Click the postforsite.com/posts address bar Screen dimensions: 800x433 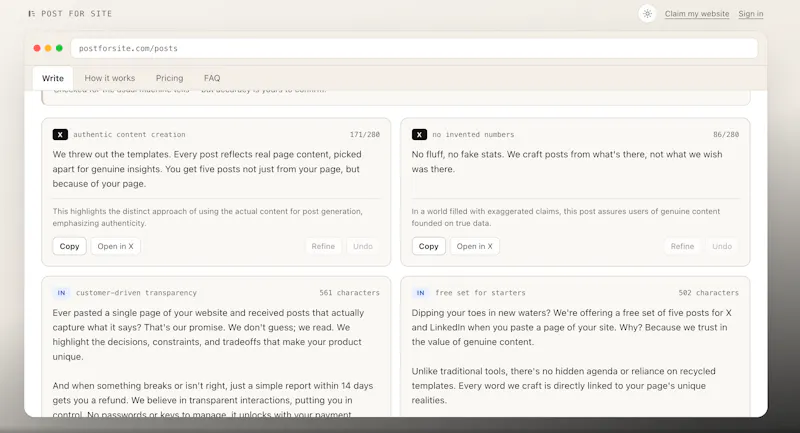[x=414, y=48]
